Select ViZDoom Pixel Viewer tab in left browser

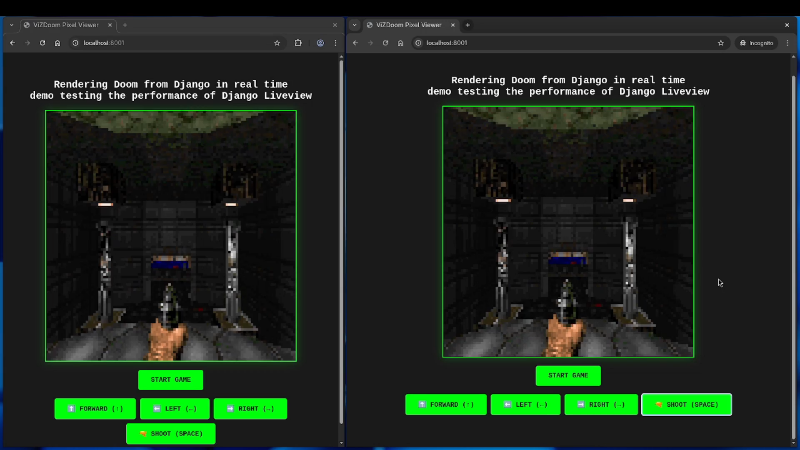[x=65, y=25]
